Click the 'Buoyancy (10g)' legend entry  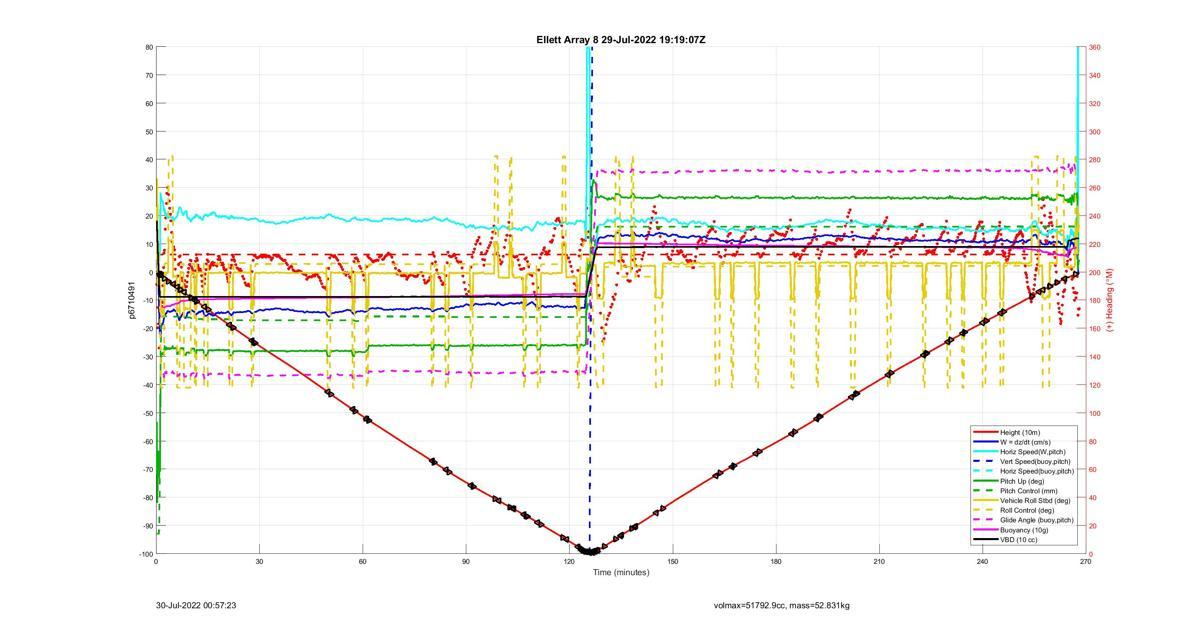pyautogui.click(x=1025, y=529)
